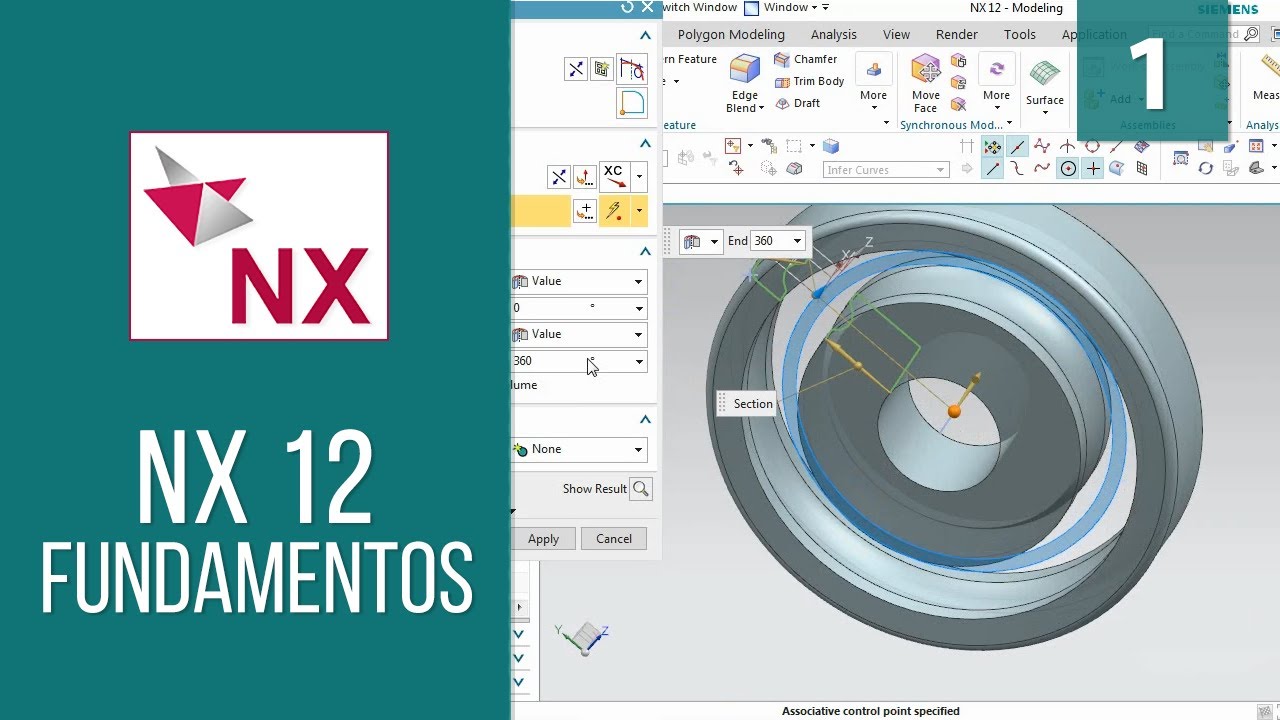Collapse the top section group chevron
Viewport: 1280px width, 720px height.
click(646, 35)
